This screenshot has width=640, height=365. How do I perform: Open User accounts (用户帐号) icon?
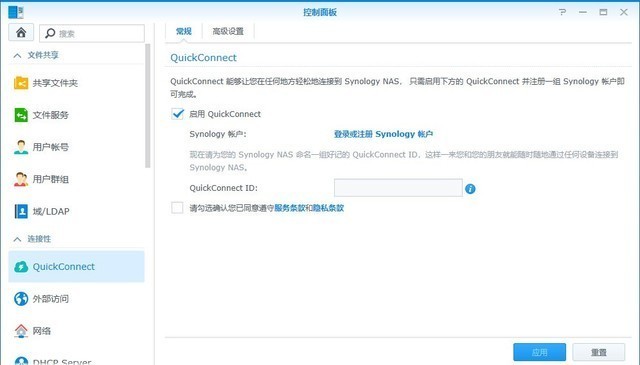(21, 147)
